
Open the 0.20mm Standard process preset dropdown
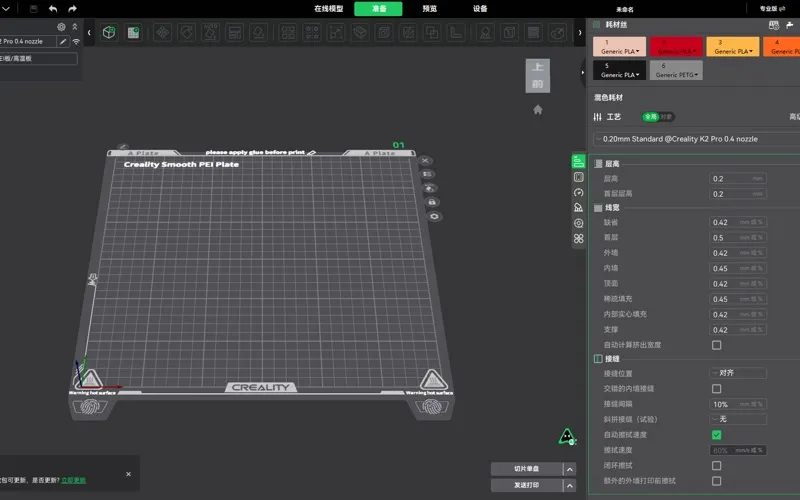[696, 139]
